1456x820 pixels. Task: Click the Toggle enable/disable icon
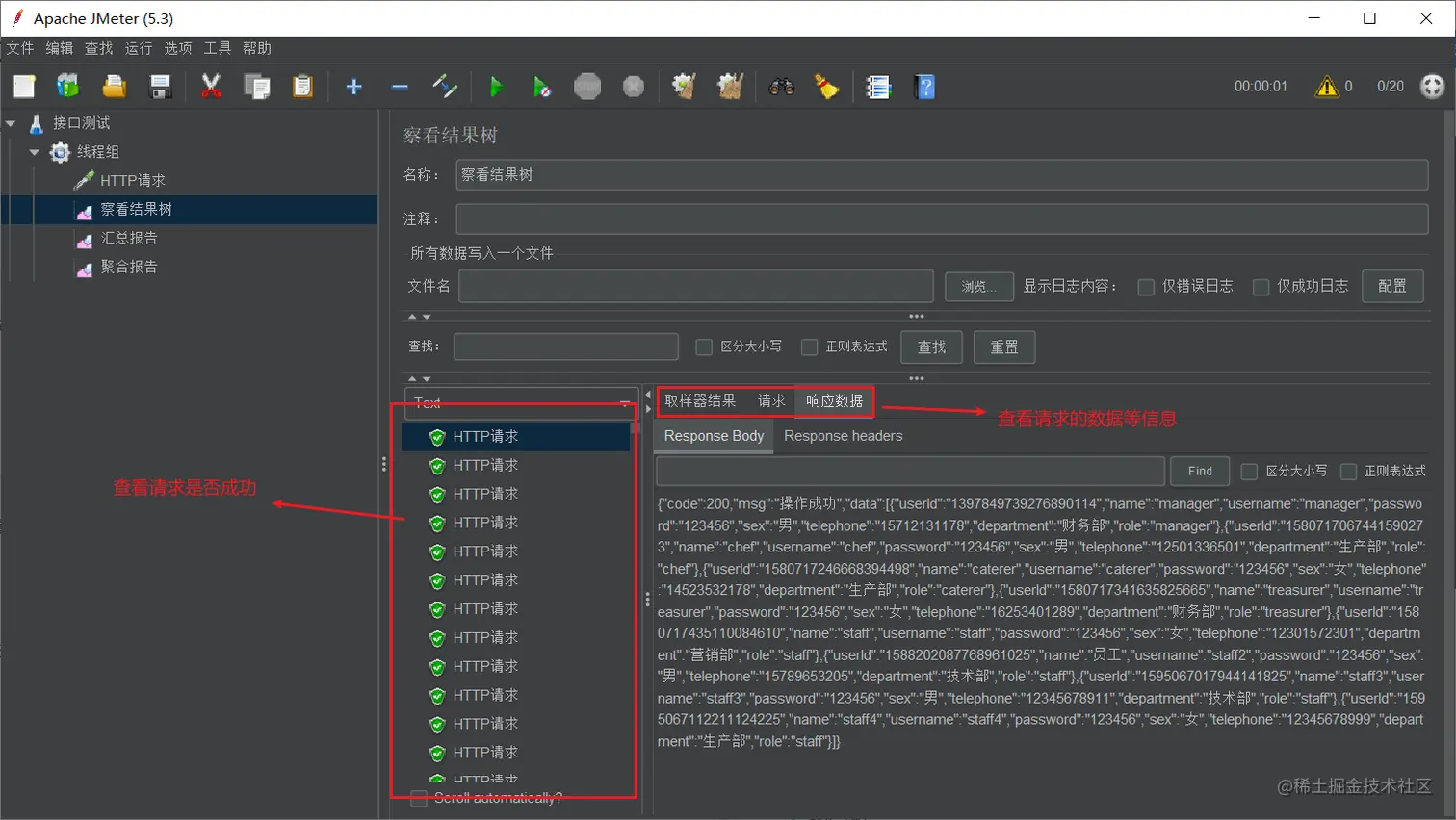point(444,87)
